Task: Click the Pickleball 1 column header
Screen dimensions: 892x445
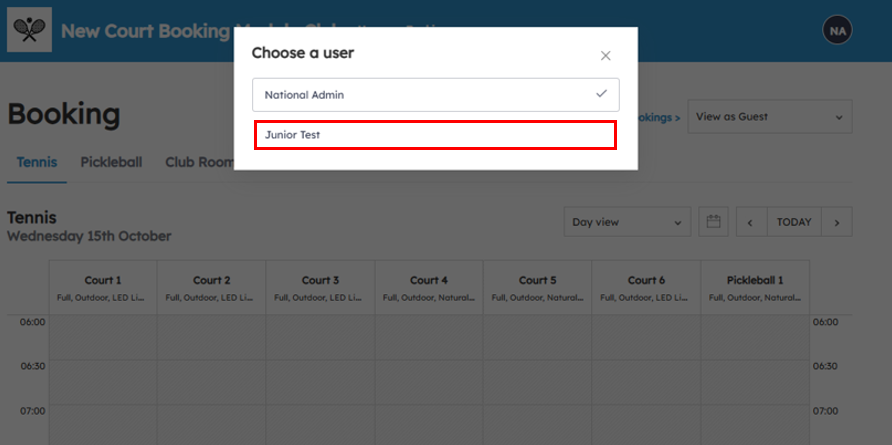Action: pyautogui.click(x=754, y=288)
